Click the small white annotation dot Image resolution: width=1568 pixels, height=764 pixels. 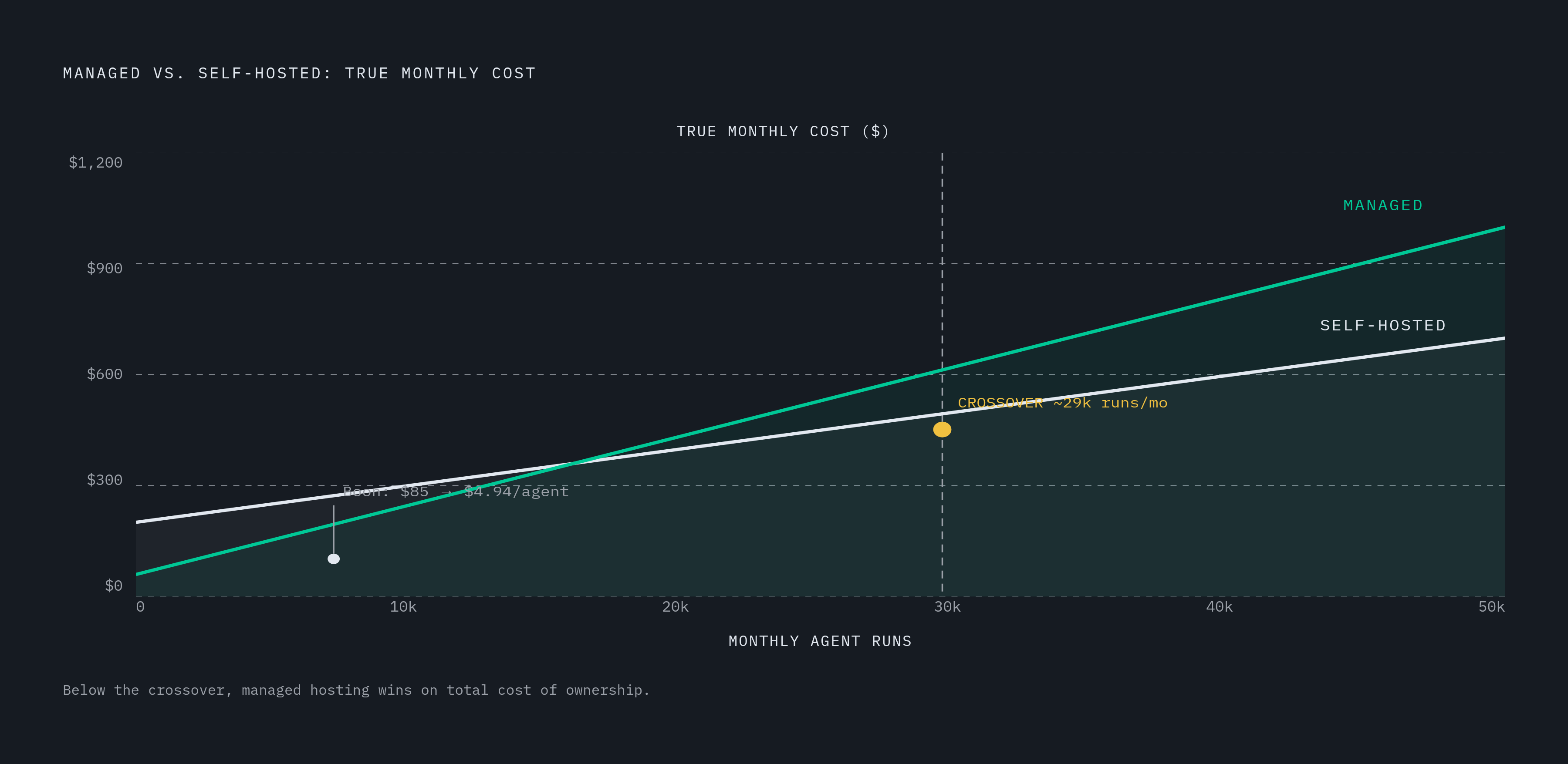point(334,559)
